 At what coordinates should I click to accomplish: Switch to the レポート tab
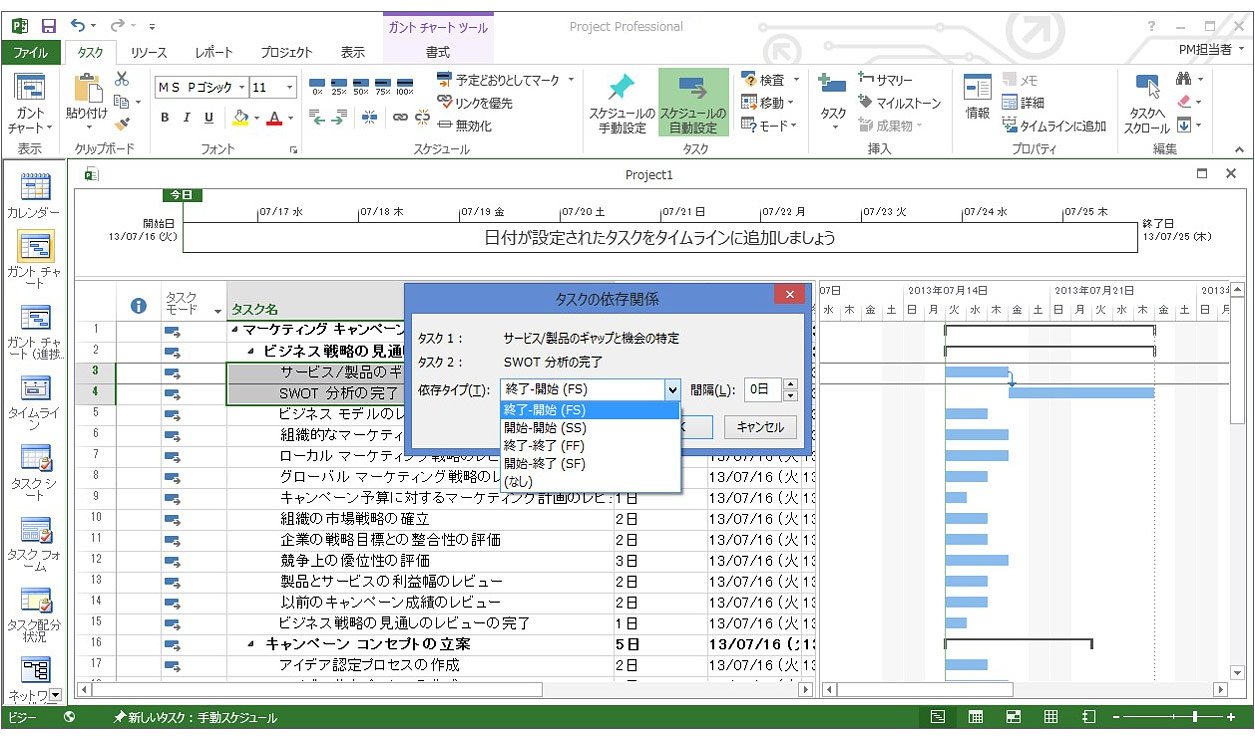click(x=214, y=52)
